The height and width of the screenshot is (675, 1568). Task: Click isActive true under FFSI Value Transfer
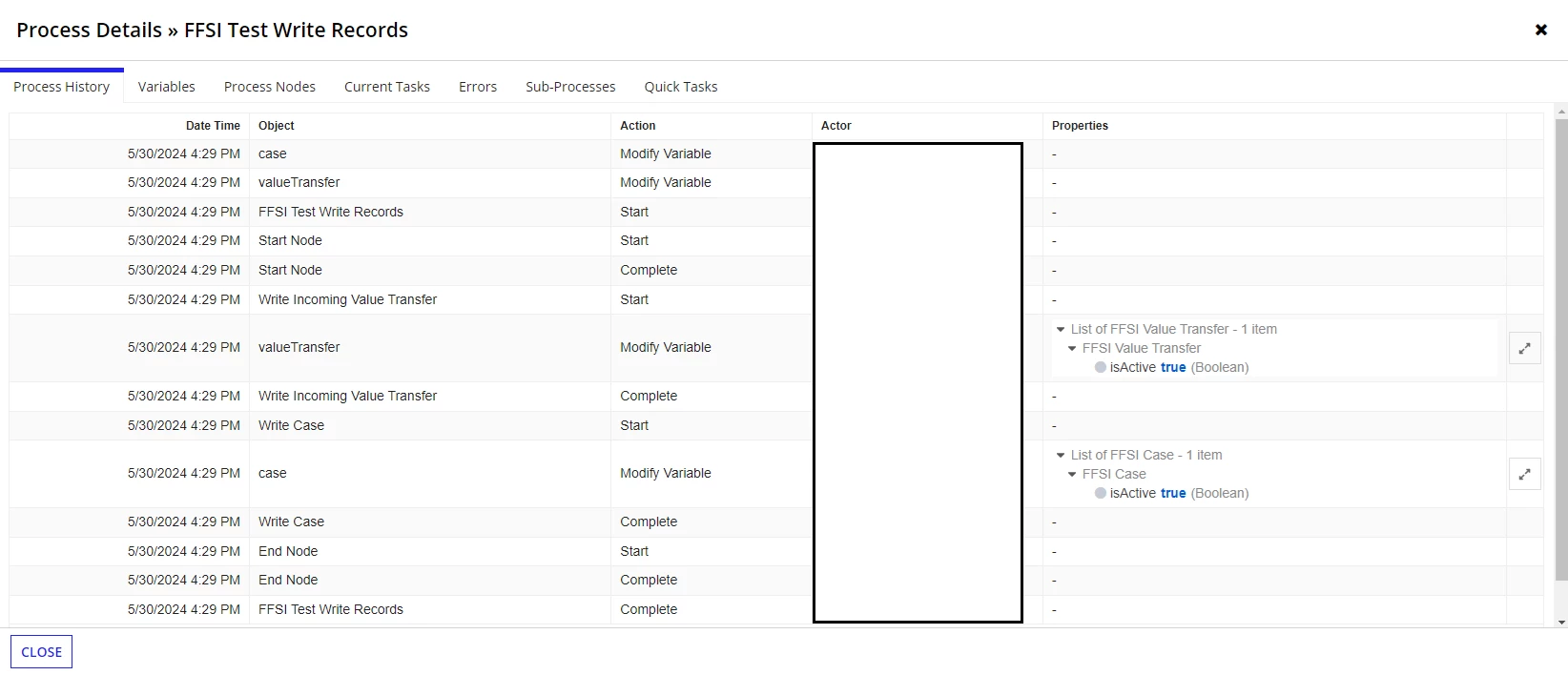point(1171,367)
